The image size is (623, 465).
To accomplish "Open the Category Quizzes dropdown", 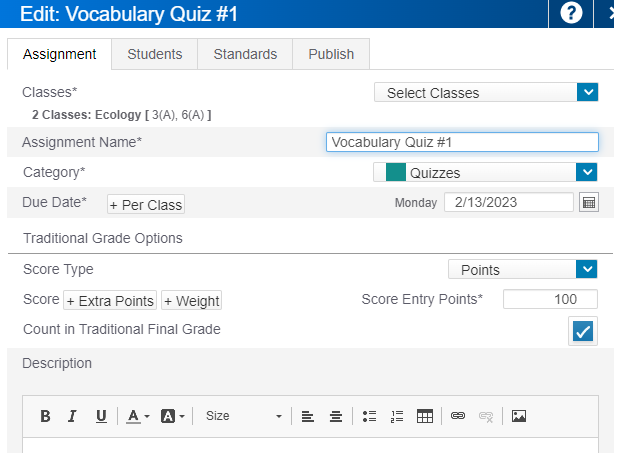I will (x=587, y=172).
